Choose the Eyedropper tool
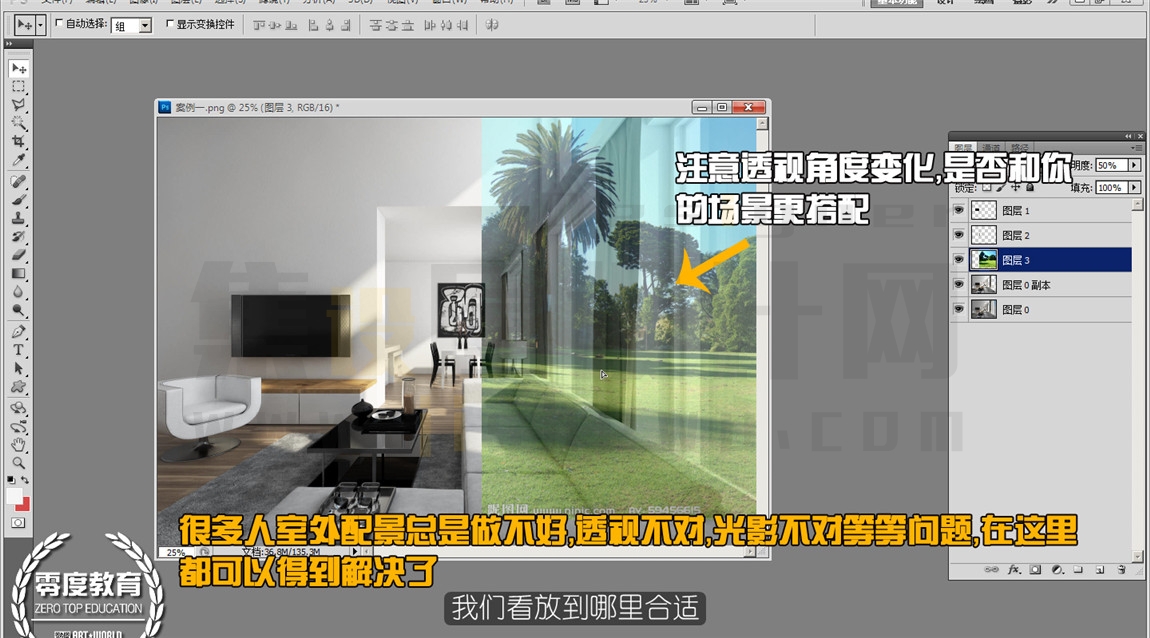Image resolution: width=1150 pixels, height=638 pixels. (x=18, y=159)
